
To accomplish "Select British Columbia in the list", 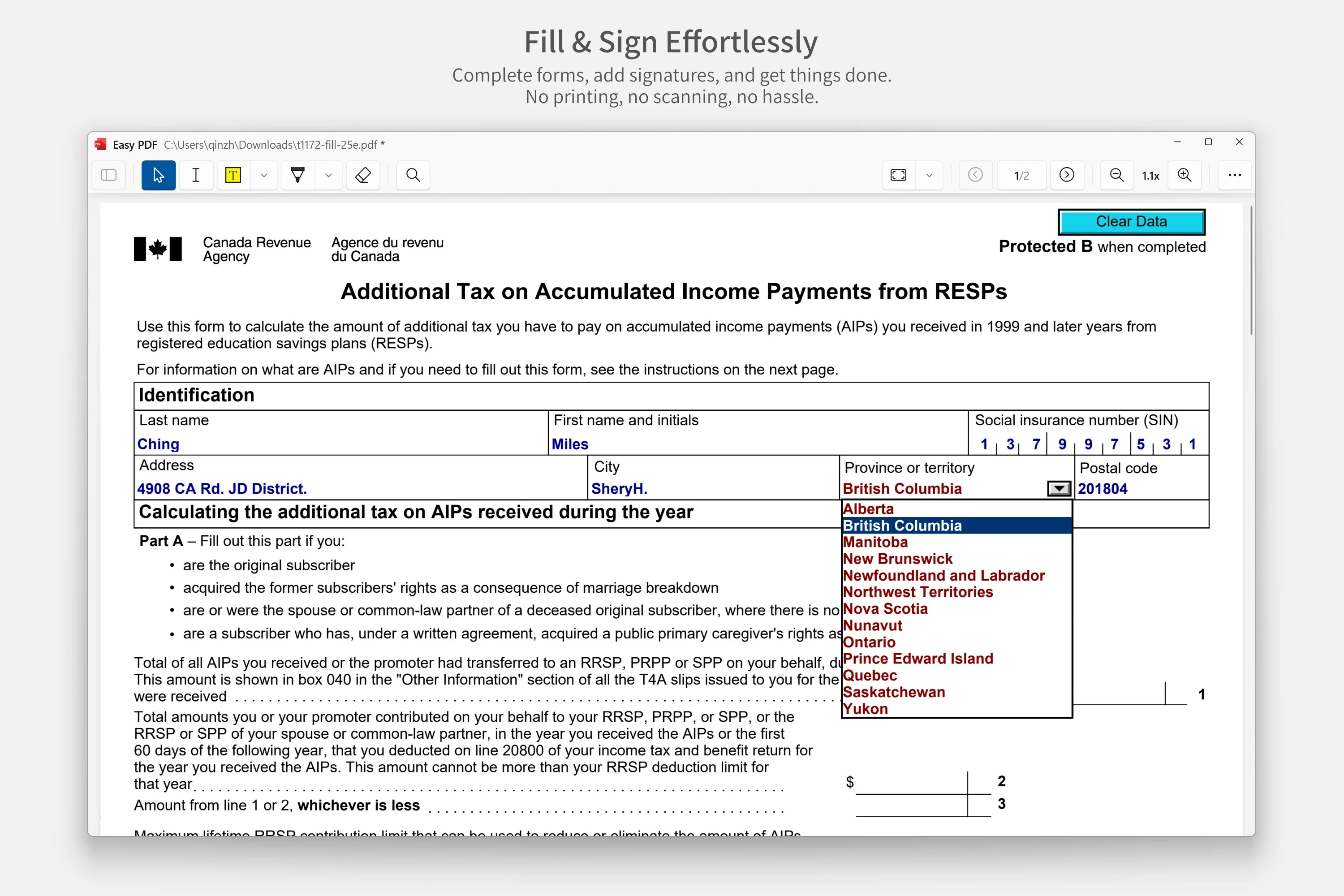I will [956, 526].
